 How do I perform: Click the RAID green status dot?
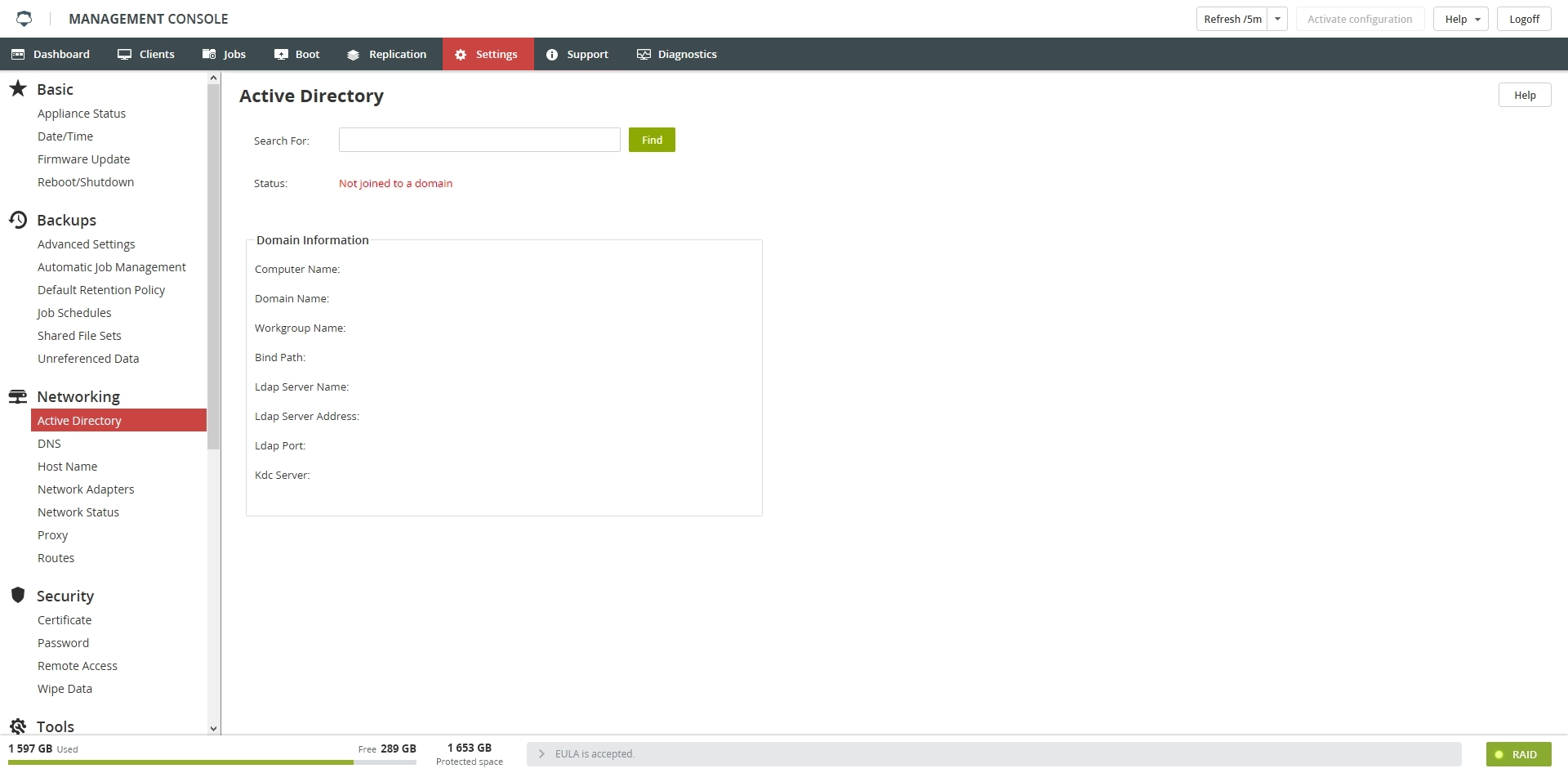(x=1499, y=754)
